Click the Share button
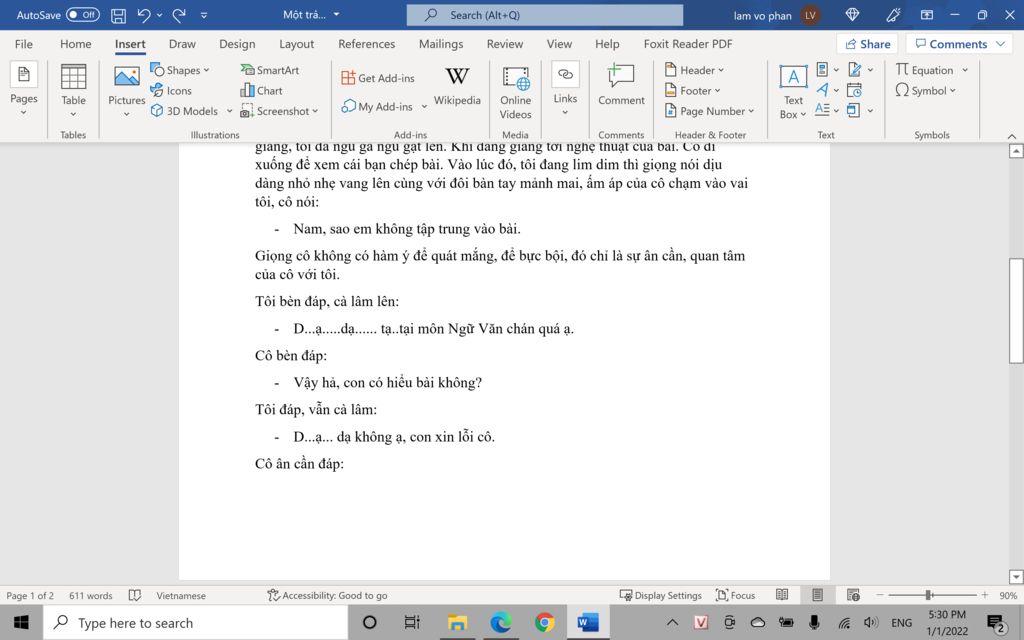The height and width of the screenshot is (640, 1024). click(x=867, y=44)
